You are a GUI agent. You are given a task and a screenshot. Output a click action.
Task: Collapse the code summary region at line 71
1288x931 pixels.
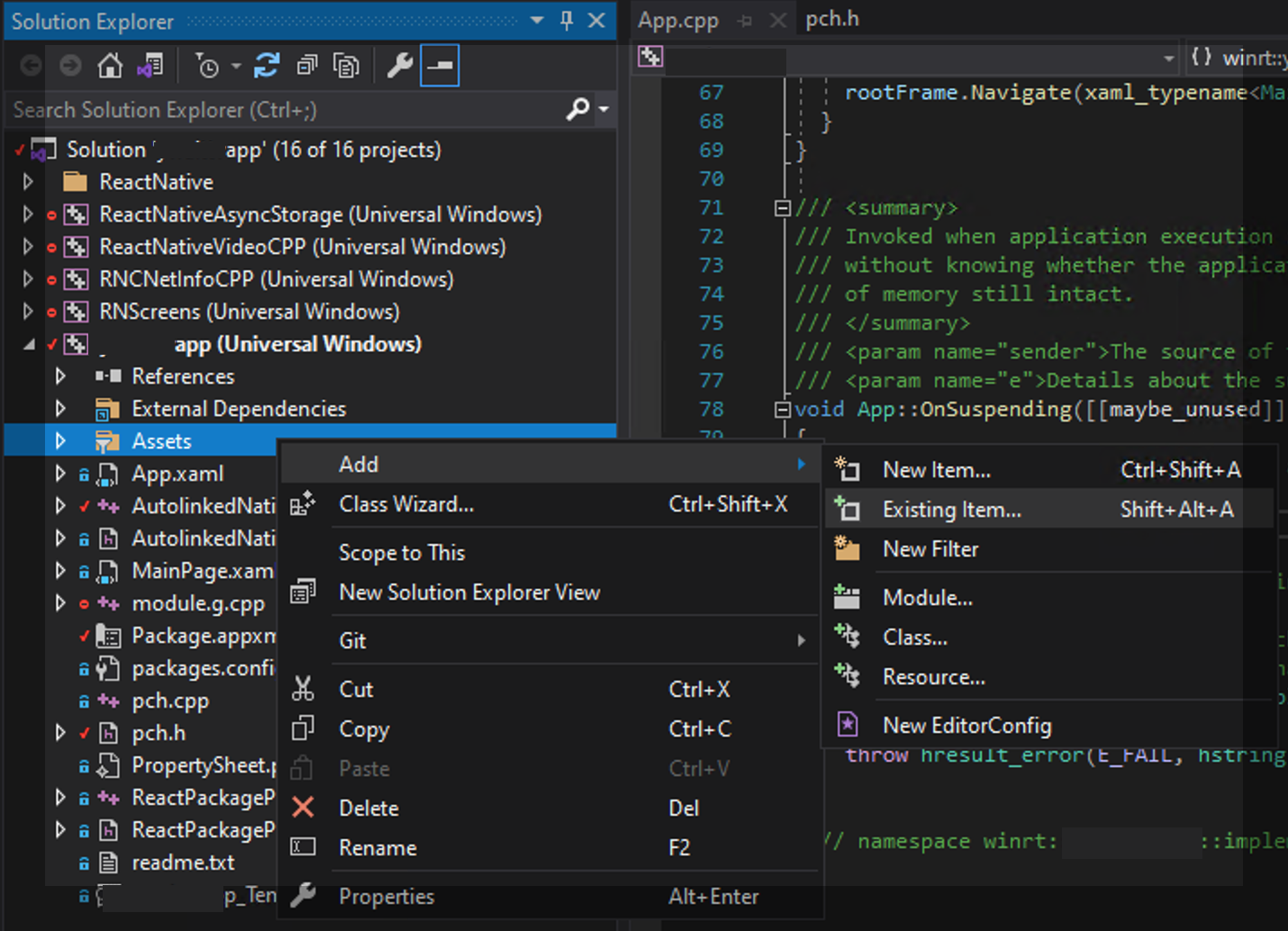tap(781, 207)
